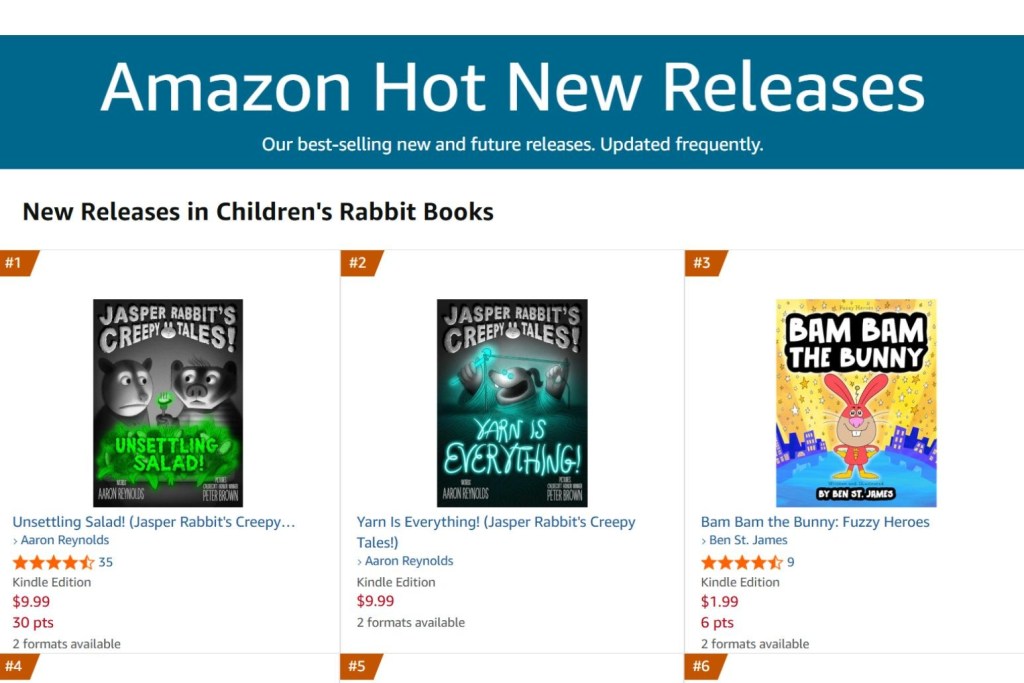This screenshot has width=1024, height=683.
Task: Open Unsettling Salad! title link
Action: [154, 522]
